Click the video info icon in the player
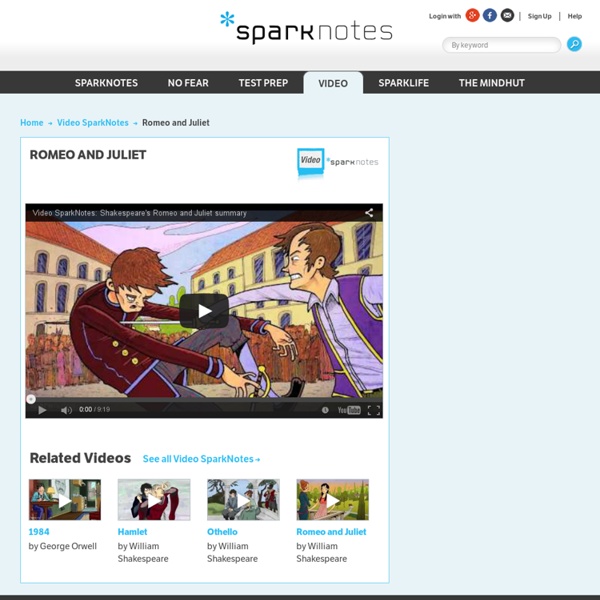 pyautogui.click(x=325, y=410)
